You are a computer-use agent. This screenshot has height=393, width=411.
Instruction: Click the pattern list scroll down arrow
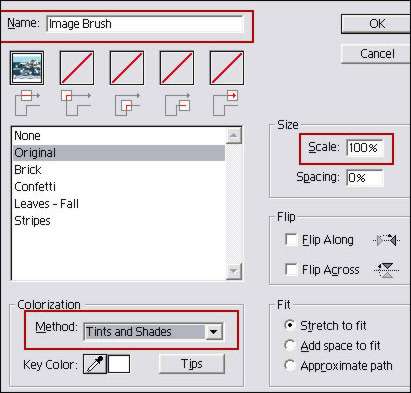(x=234, y=271)
